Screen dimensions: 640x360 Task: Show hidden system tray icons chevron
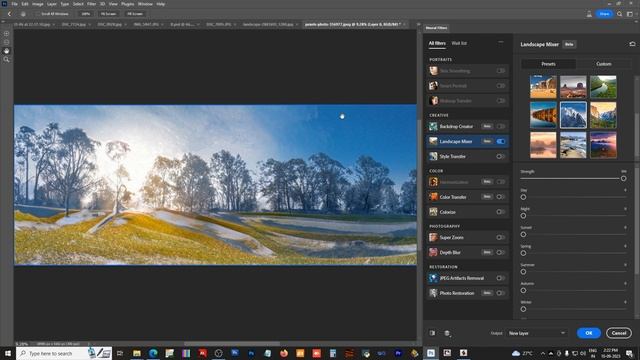click(543, 353)
